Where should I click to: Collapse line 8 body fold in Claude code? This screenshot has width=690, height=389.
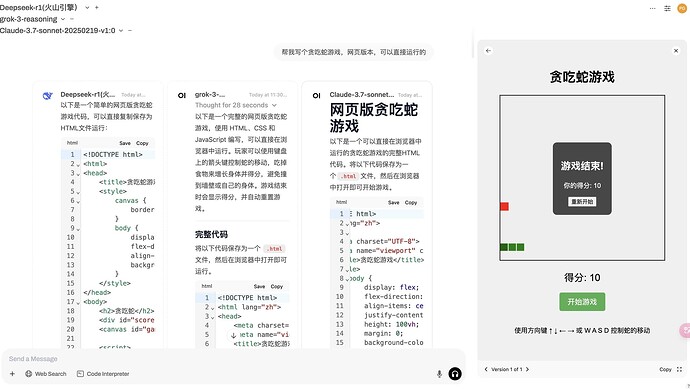347,279
